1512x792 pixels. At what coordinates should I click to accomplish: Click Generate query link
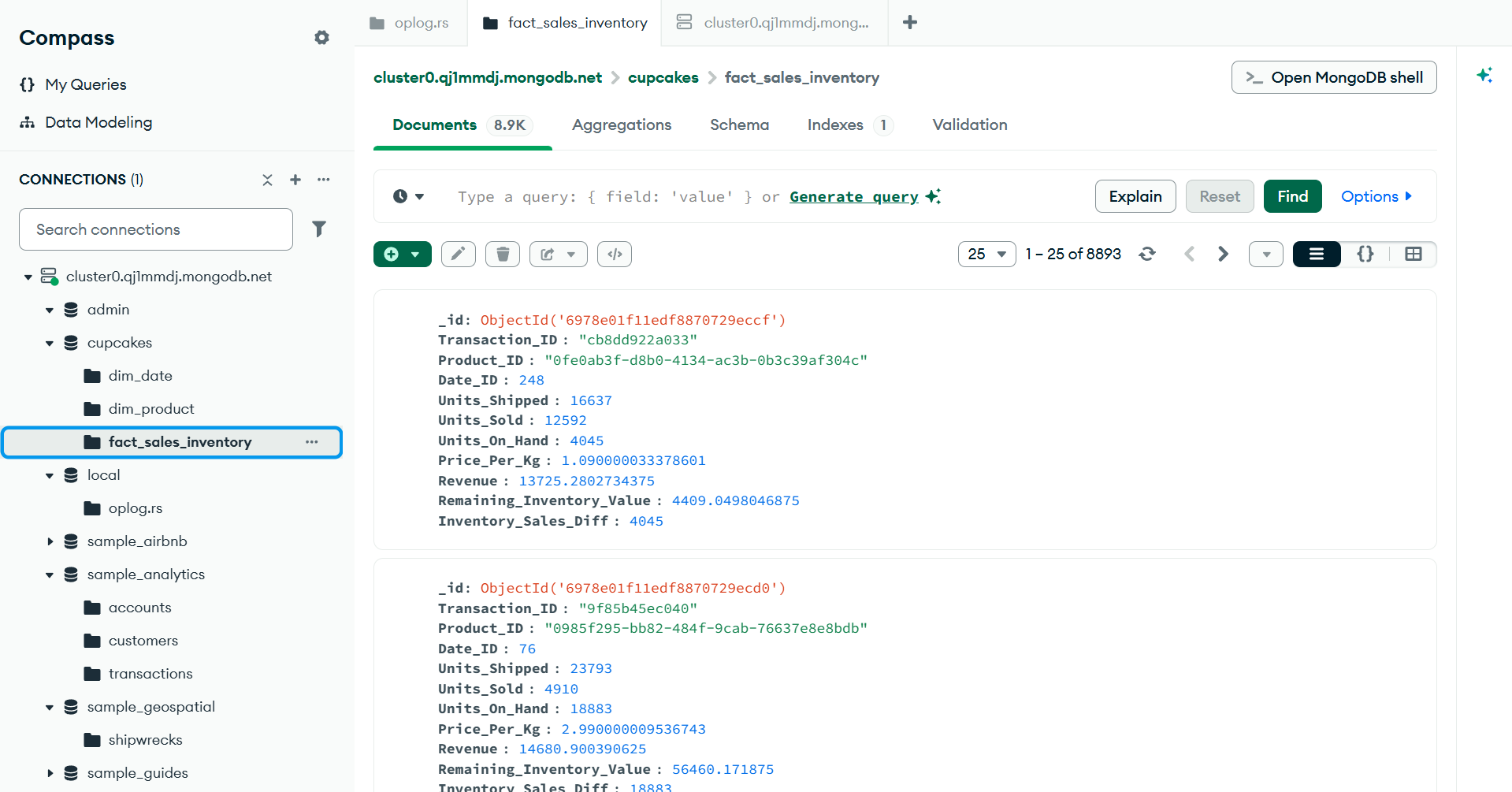pos(854,197)
